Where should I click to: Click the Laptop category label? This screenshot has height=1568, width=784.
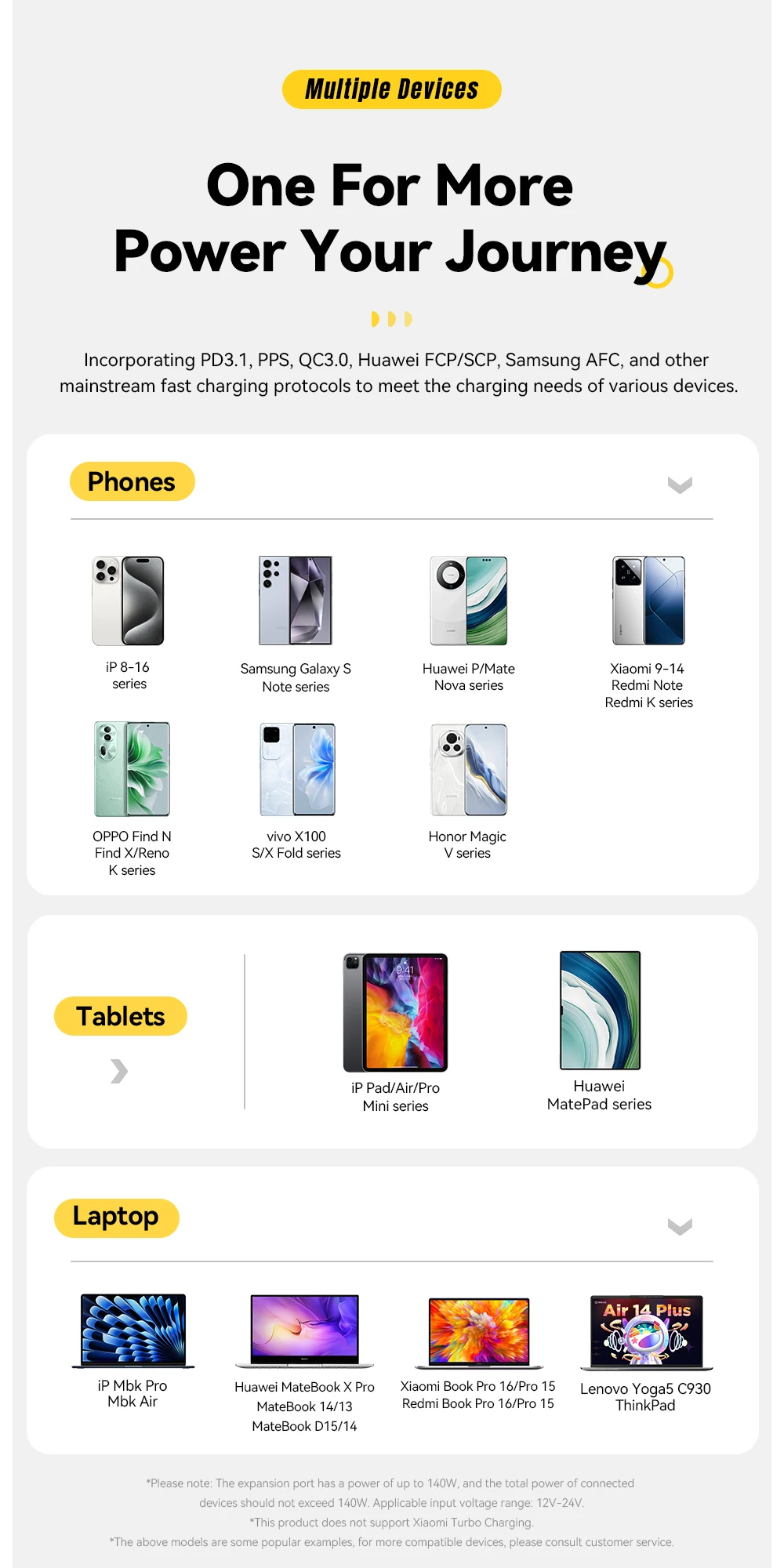point(116,1218)
